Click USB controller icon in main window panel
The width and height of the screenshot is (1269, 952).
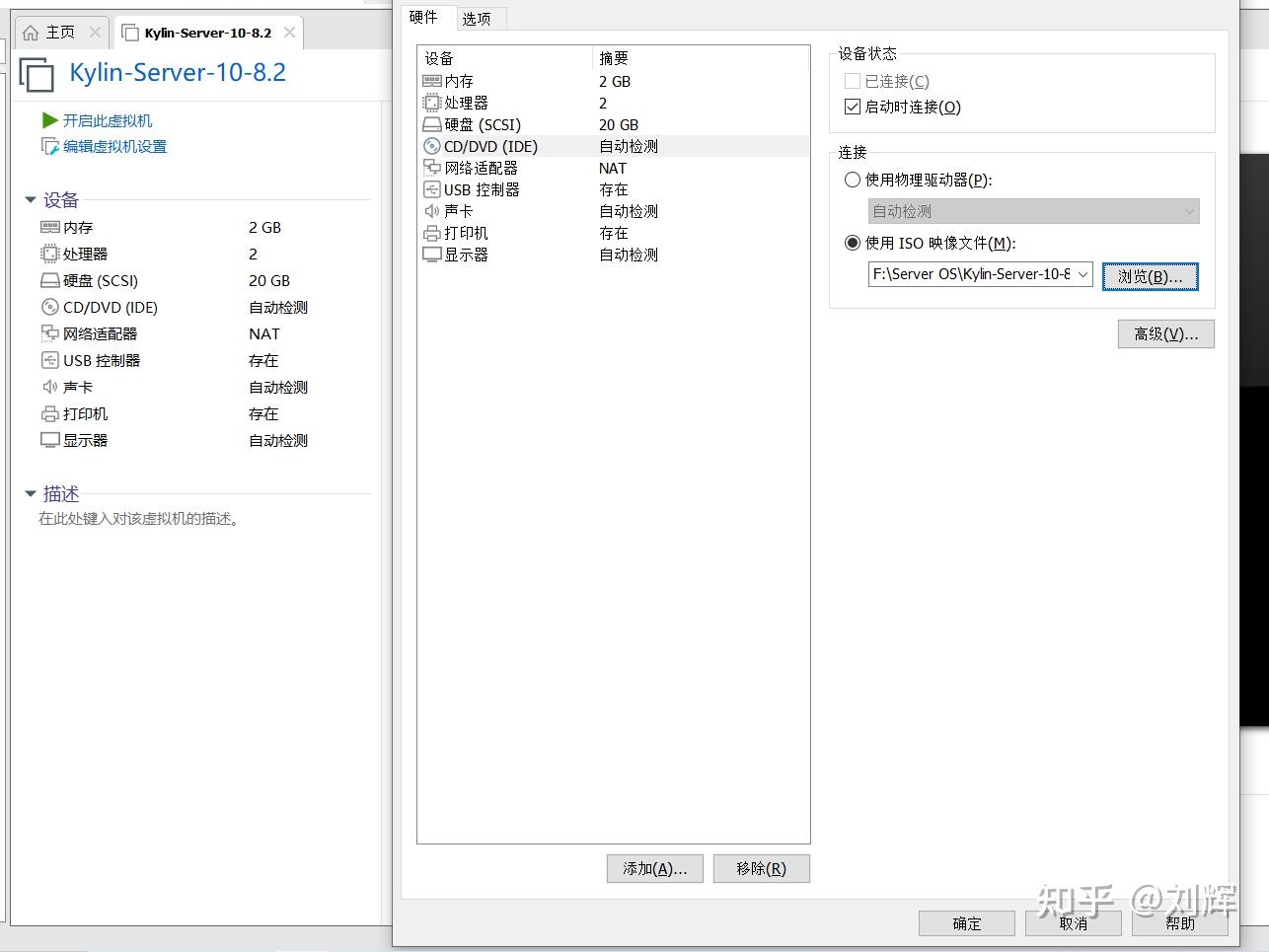pos(50,360)
